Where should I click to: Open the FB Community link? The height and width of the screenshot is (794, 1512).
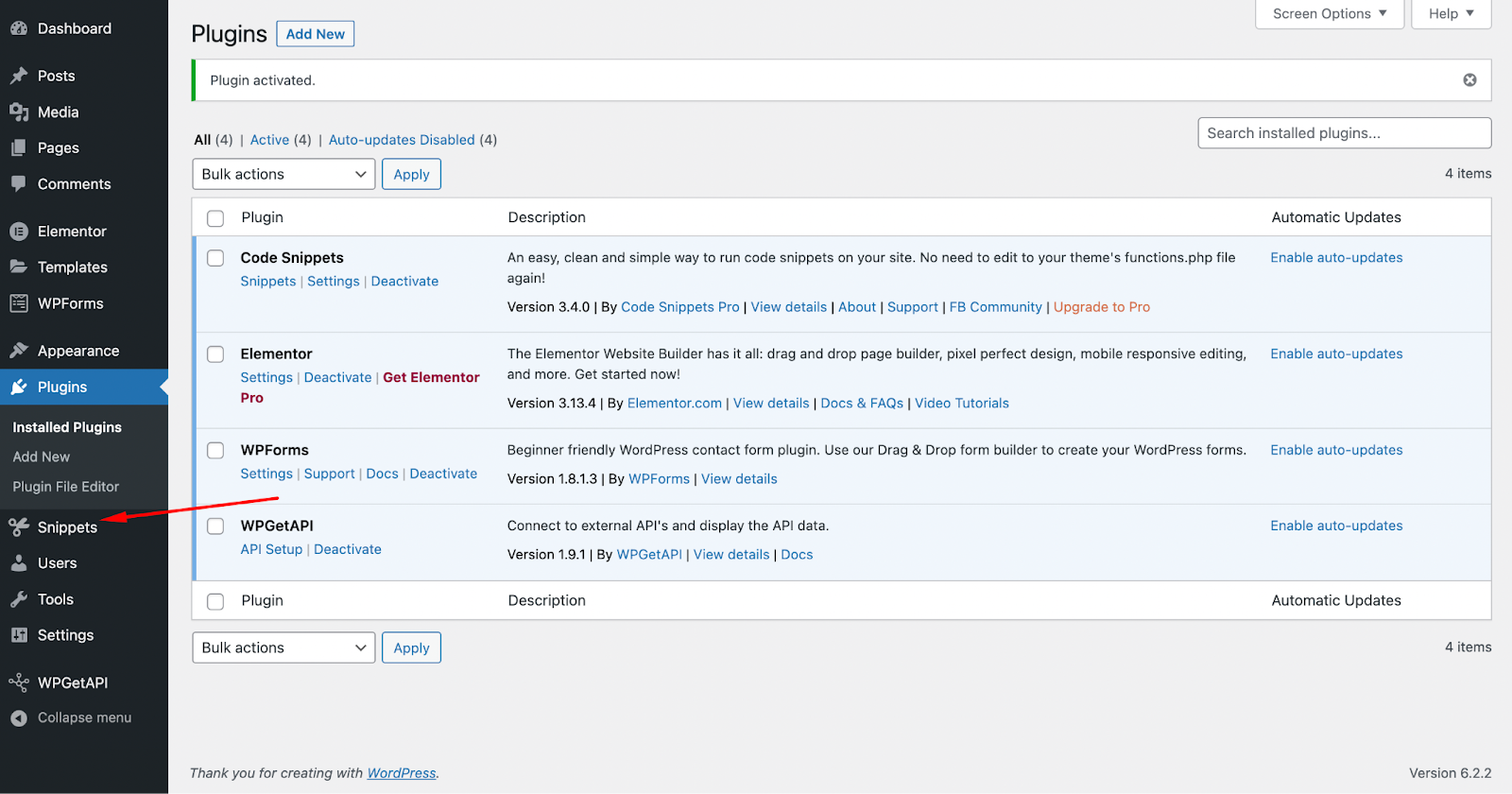click(996, 307)
